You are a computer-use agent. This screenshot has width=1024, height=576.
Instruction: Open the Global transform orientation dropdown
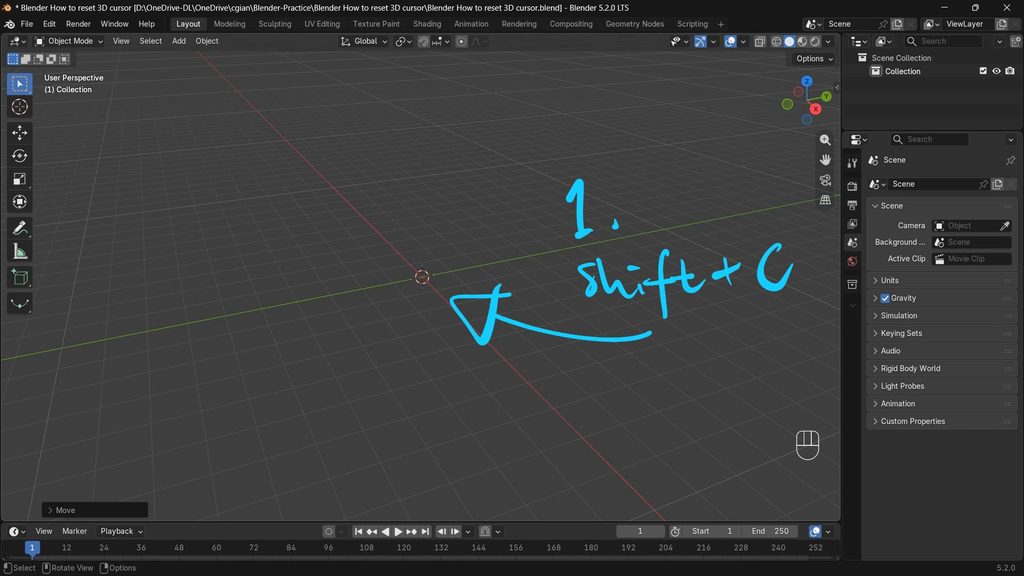364,41
